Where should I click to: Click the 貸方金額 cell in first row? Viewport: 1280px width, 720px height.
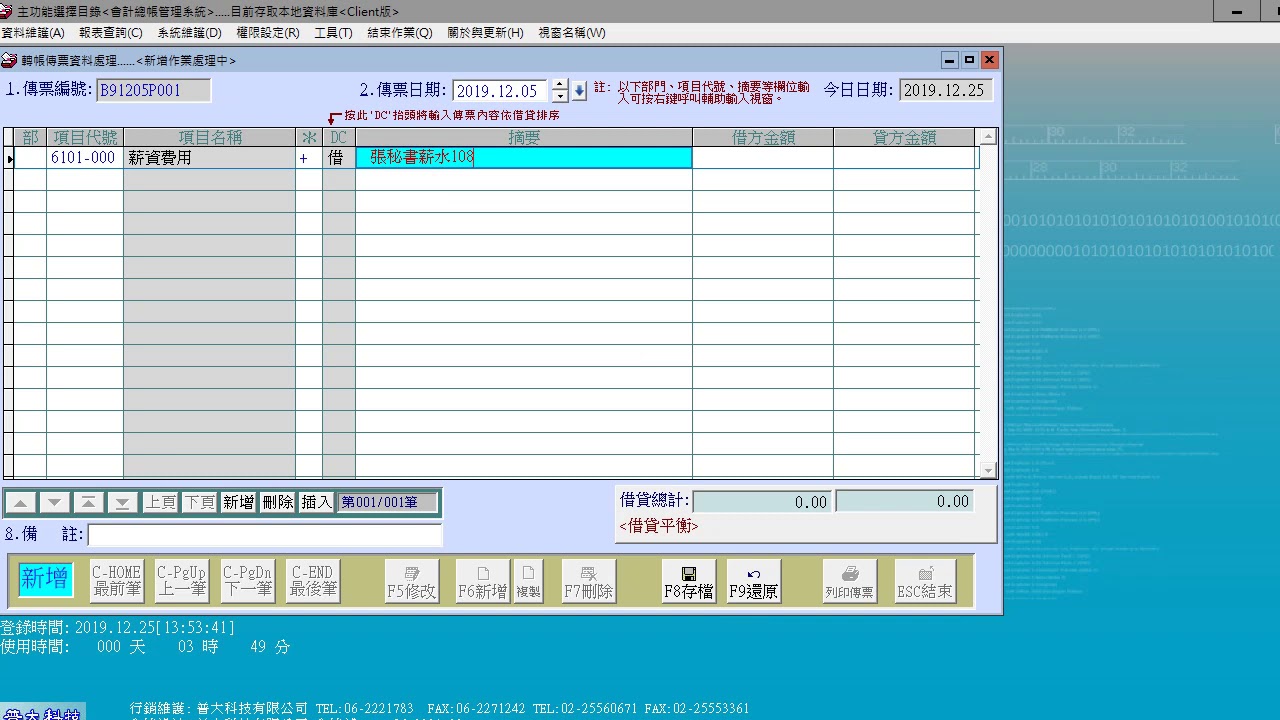[904, 158]
